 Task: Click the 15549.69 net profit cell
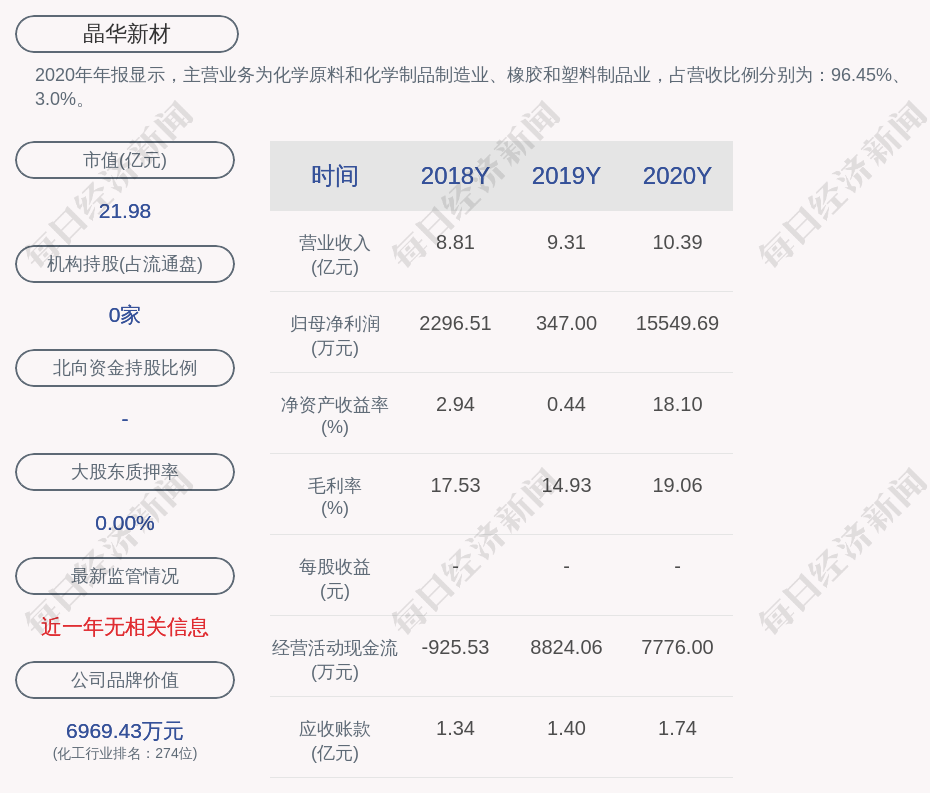pyautogui.click(x=677, y=323)
